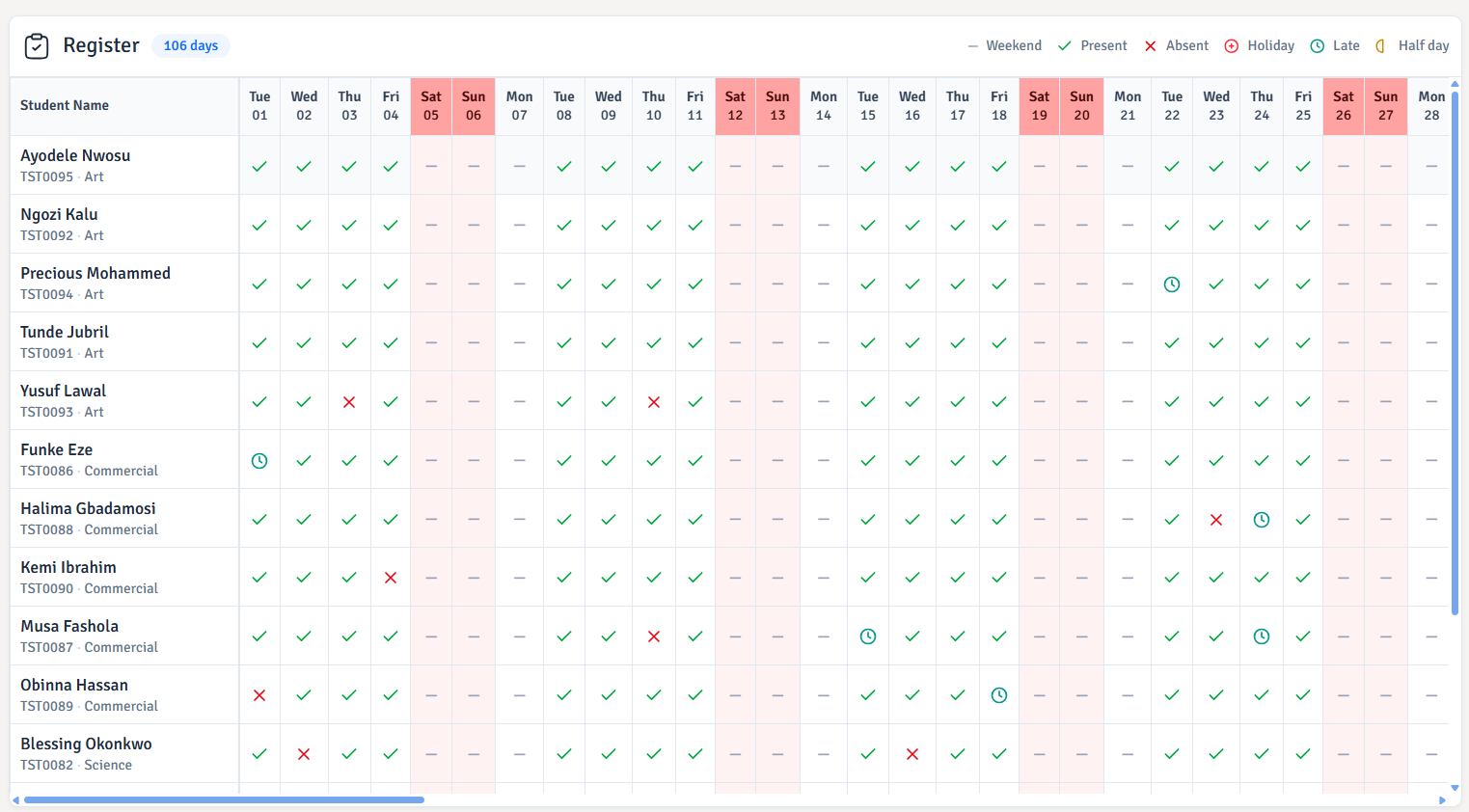Open student Yusuf Lawal
The height and width of the screenshot is (812, 1469).
tap(64, 391)
